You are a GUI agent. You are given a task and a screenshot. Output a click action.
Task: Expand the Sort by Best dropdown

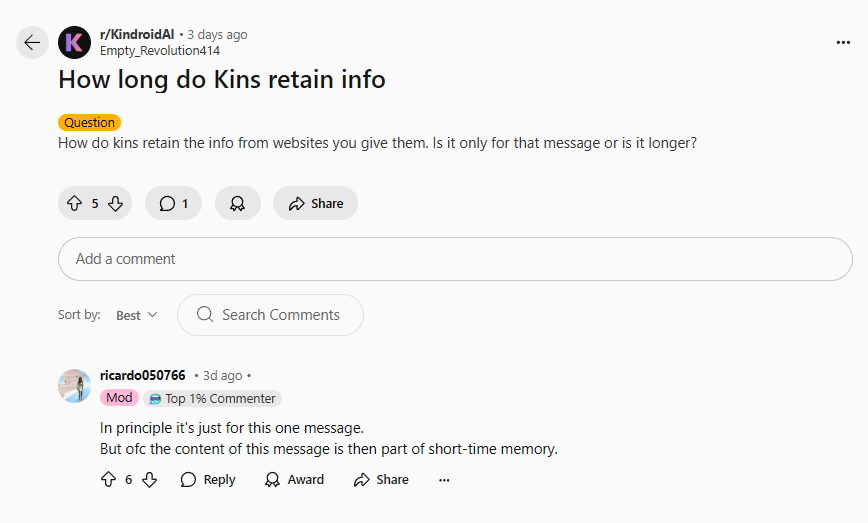pos(137,315)
